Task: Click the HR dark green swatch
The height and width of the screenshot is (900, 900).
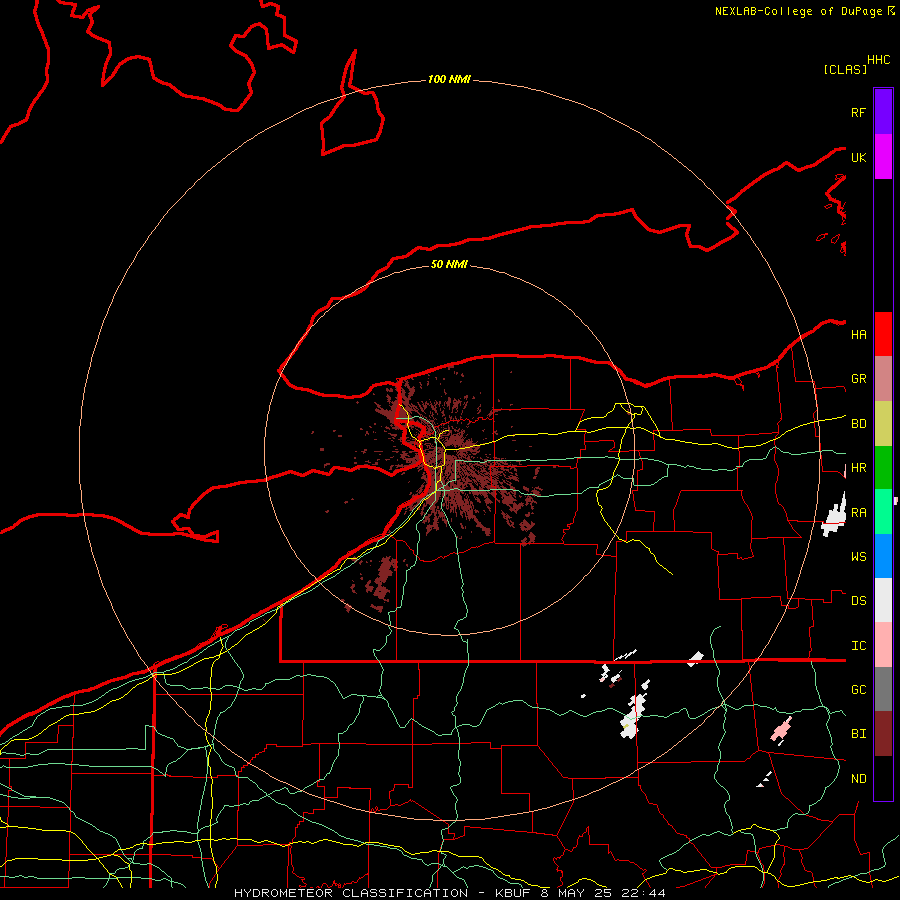Action: click(x=883, y=468)
